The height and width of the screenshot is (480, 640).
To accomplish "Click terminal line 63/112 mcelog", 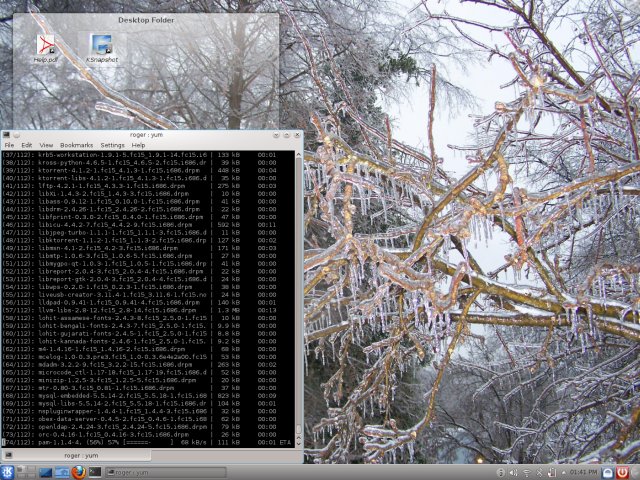I will [x=139, y=357].
